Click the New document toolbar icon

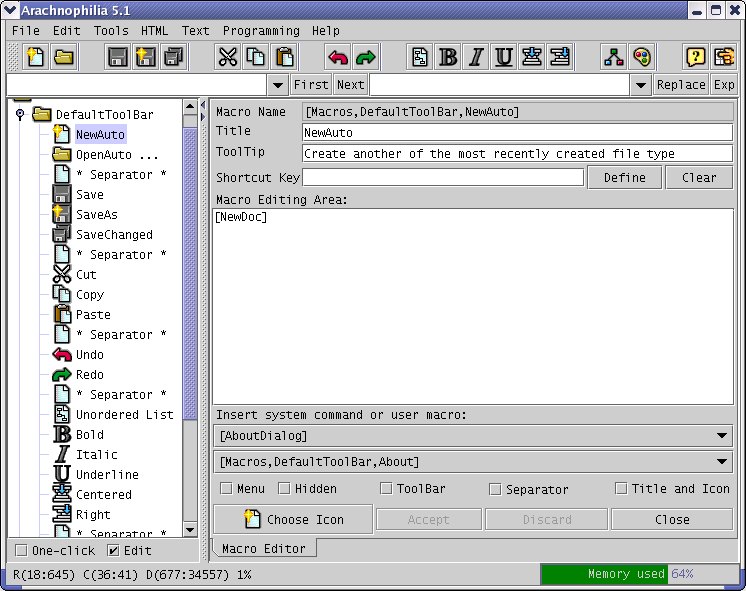(x=35, y=57)
